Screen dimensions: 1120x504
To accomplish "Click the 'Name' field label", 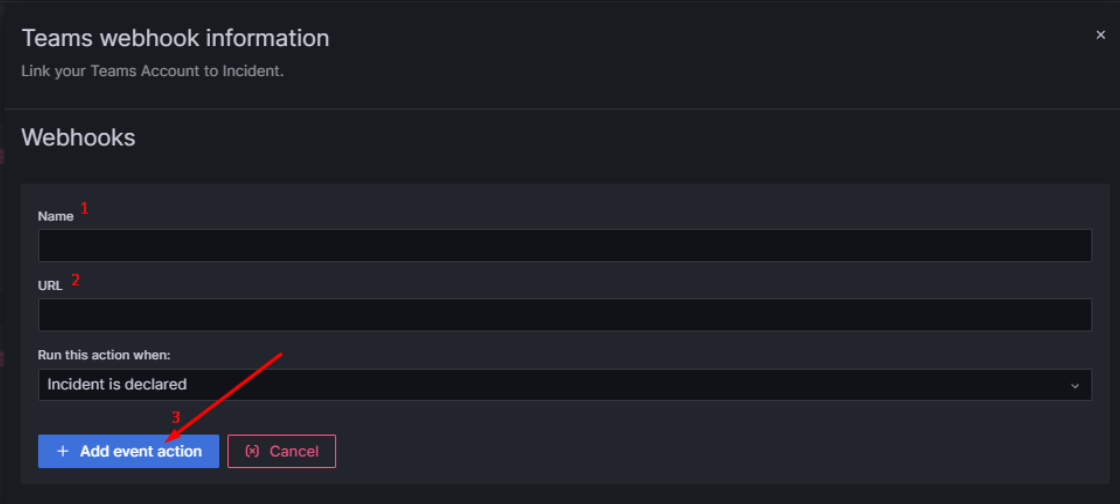I will coord(55,216).
